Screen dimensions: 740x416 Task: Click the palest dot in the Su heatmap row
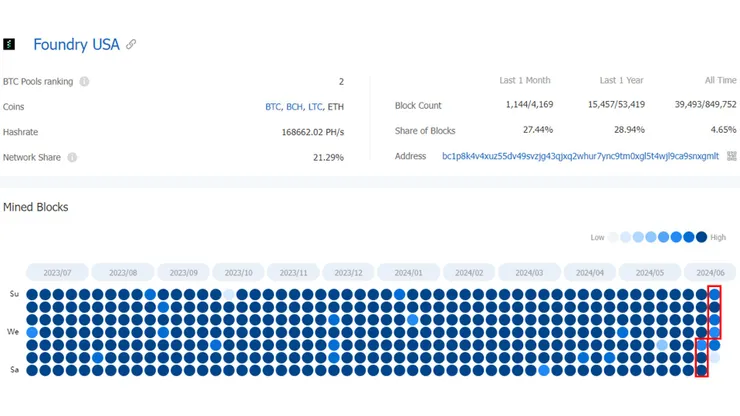229,295
